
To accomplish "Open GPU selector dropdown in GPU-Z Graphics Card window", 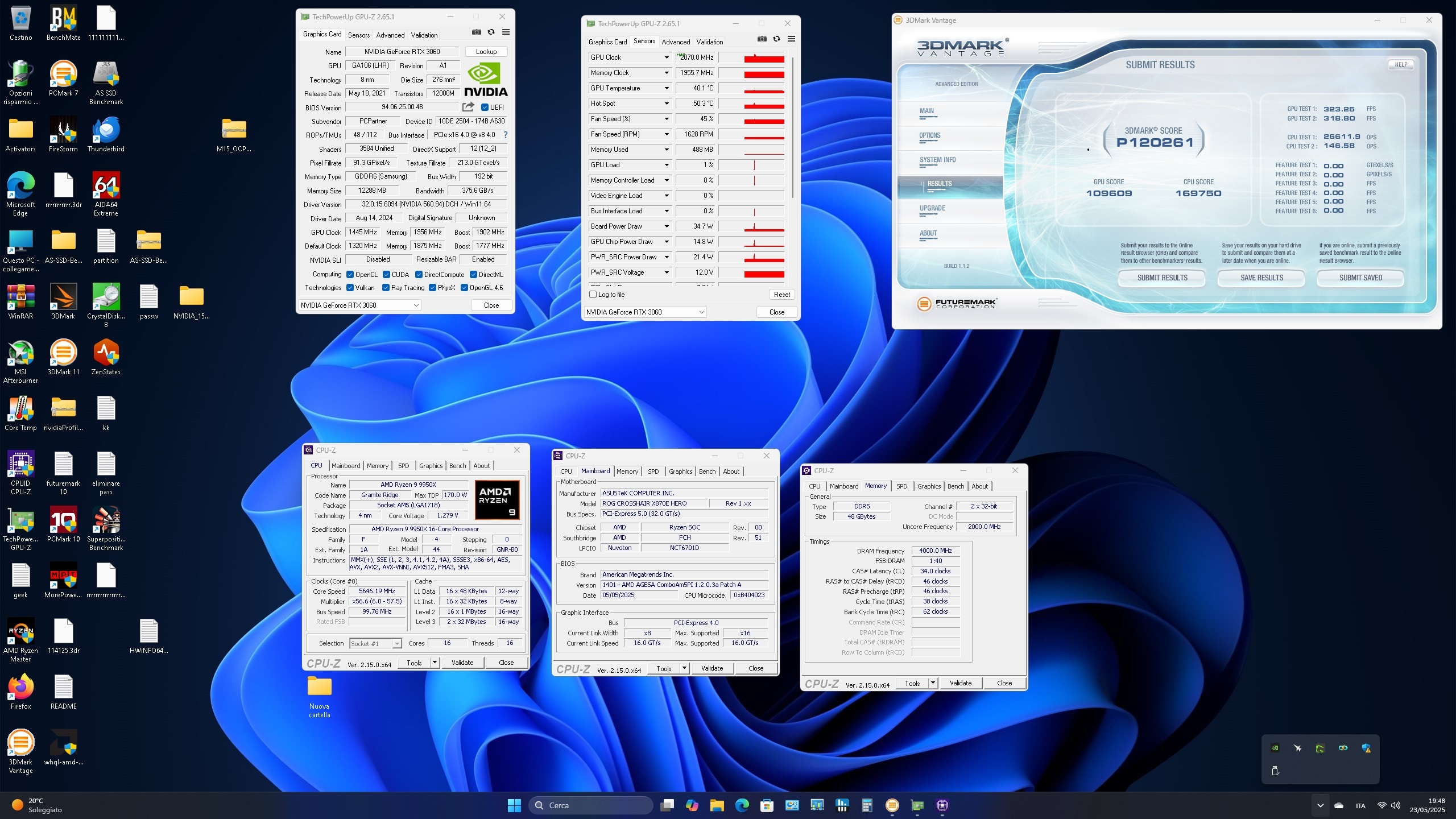I will pos(359,305).
